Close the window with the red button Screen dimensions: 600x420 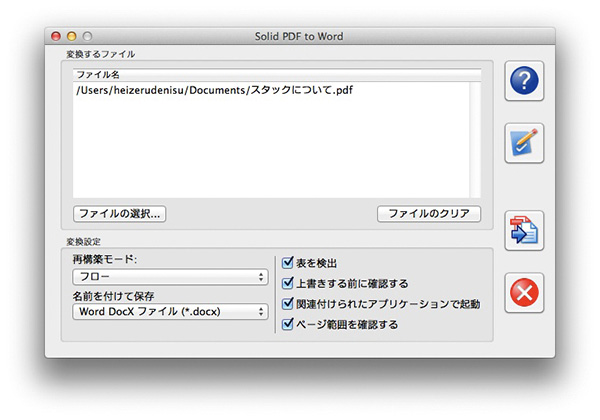coord(56,37)
